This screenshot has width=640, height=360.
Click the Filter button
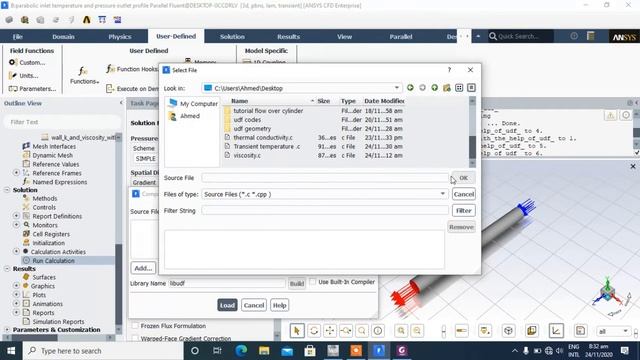(x=464, y=211)
